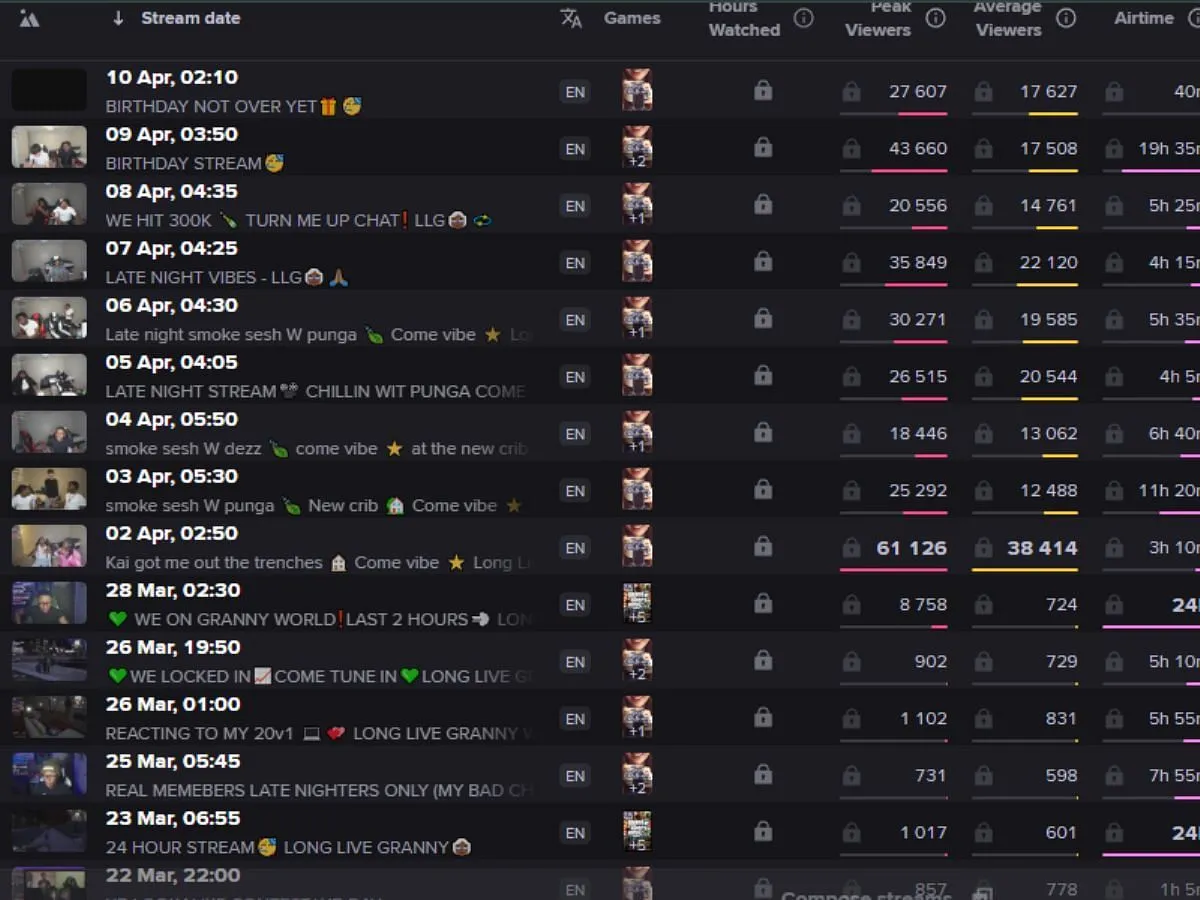Click the Average Viewers column header
1200x900 pixels.
1008,18
